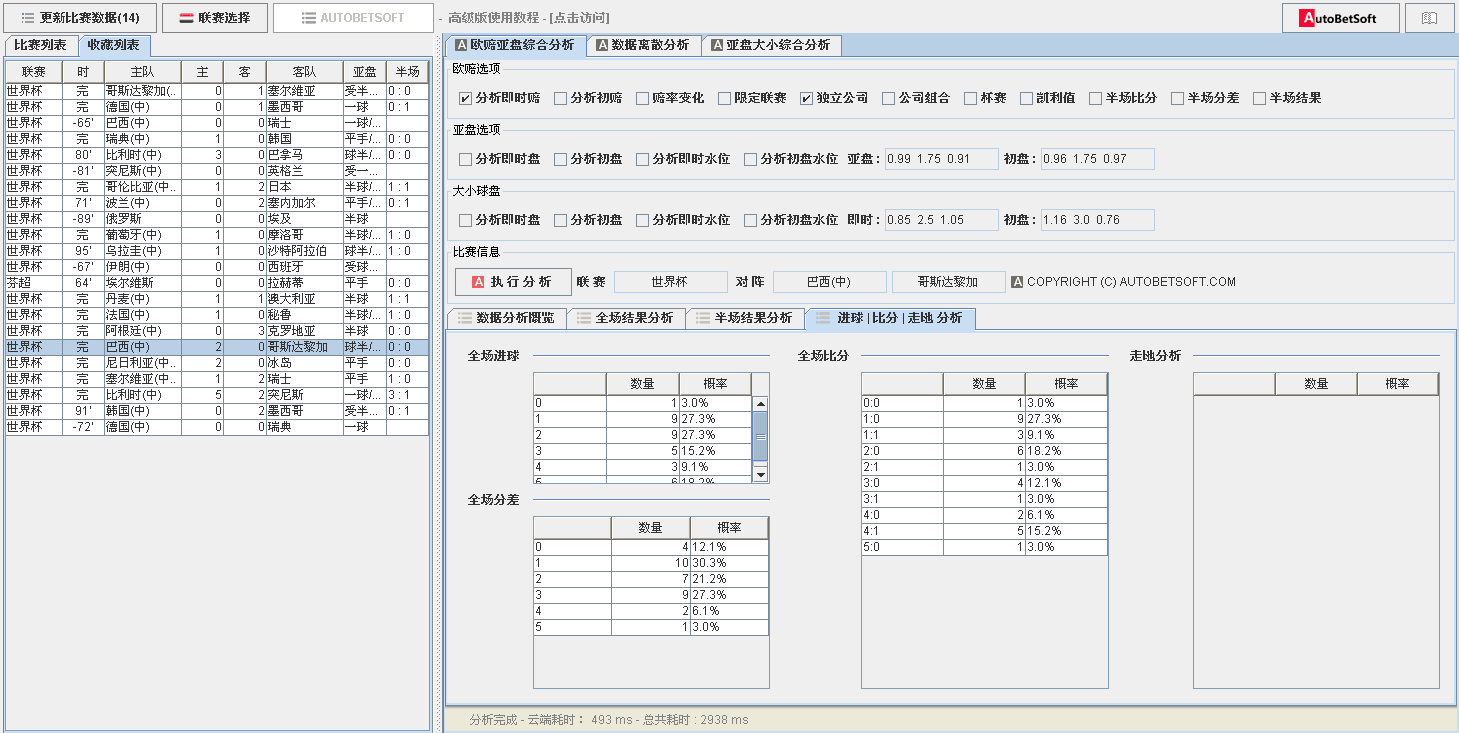1459x733 pixels.
Task: Switch to the 数据离散分析 tab
Action: [642, 45]
